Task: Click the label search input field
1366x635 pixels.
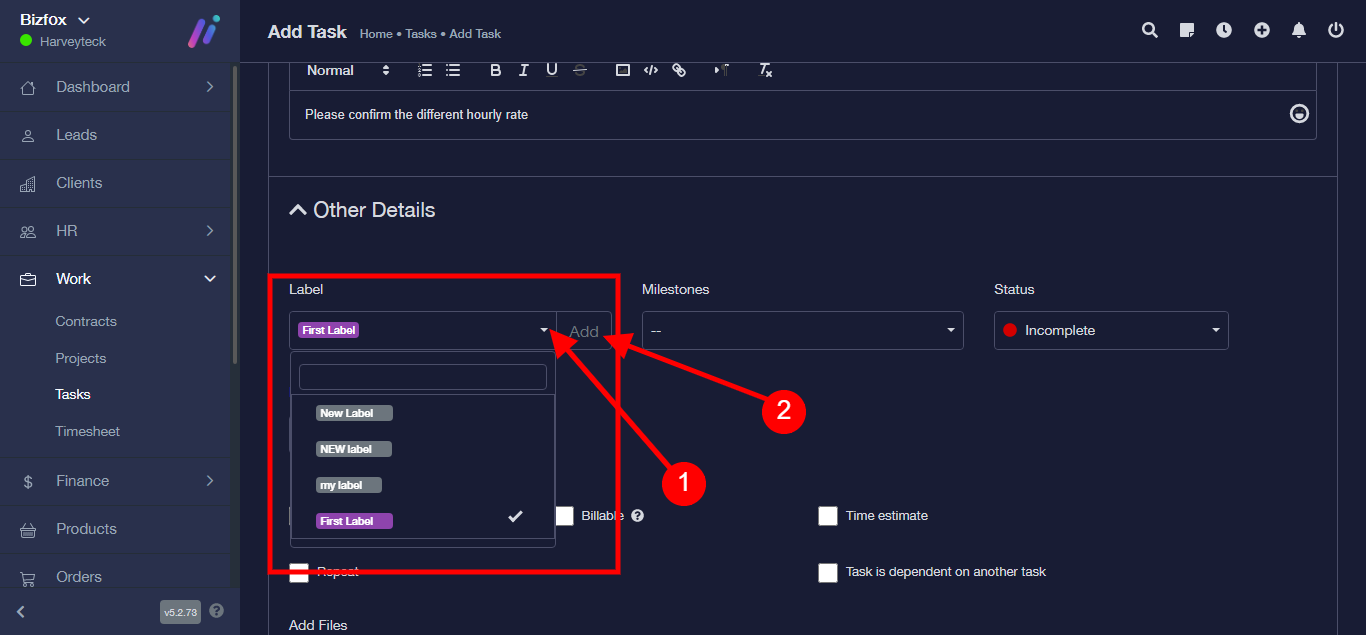Action: [423, 377]
